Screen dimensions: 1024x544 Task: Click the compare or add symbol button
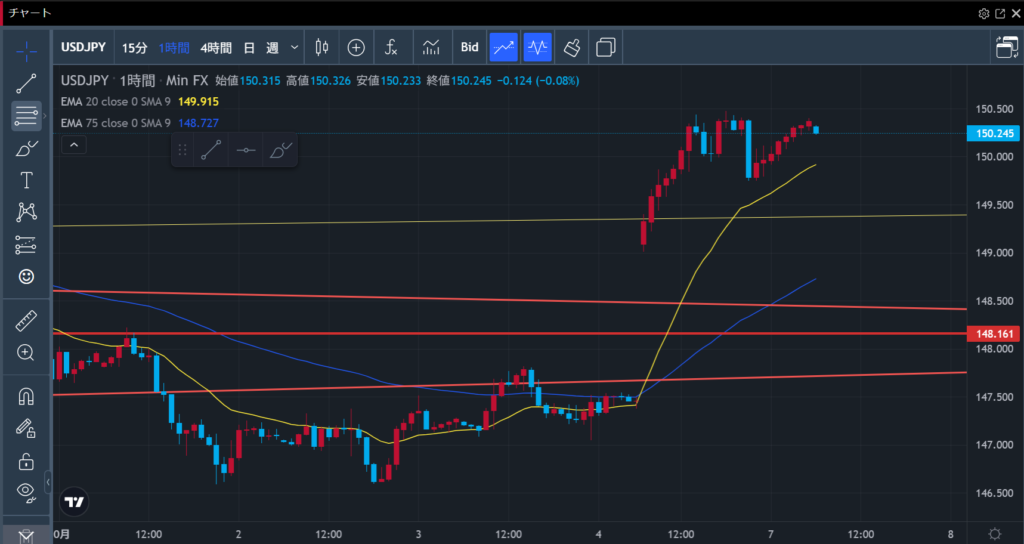coord(356,47)
